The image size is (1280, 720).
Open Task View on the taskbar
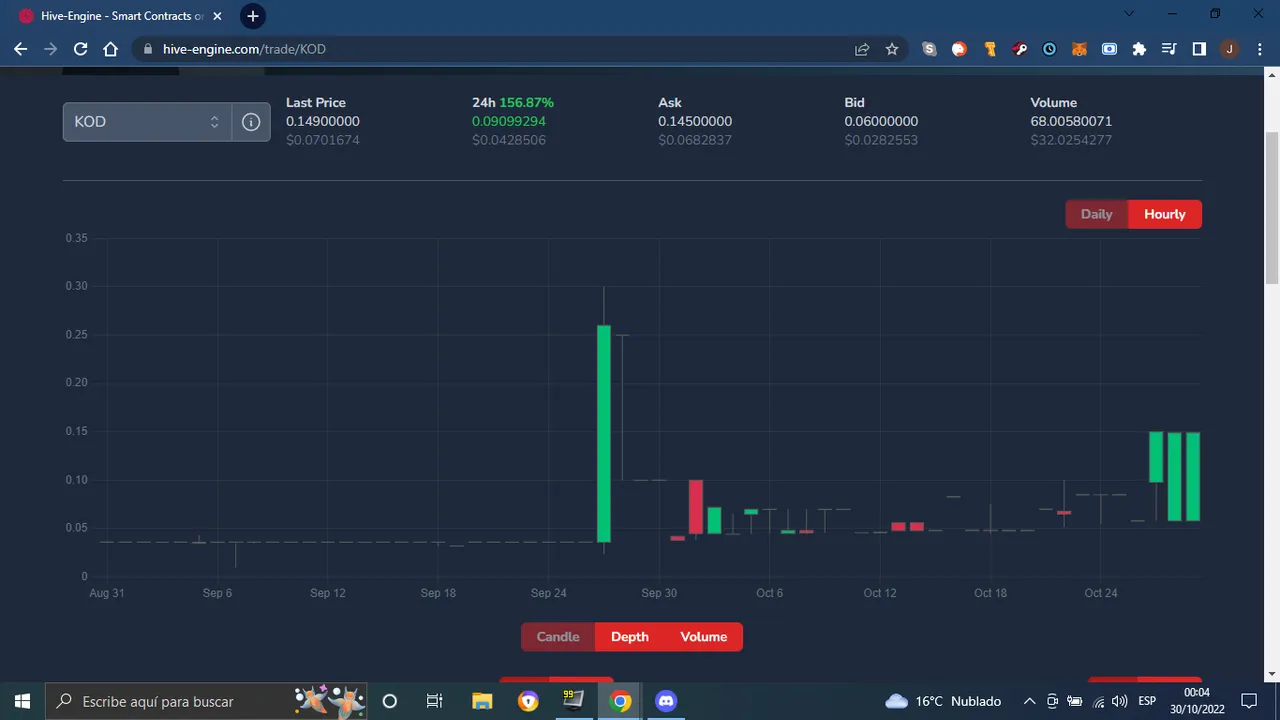(x=435, y=701)
